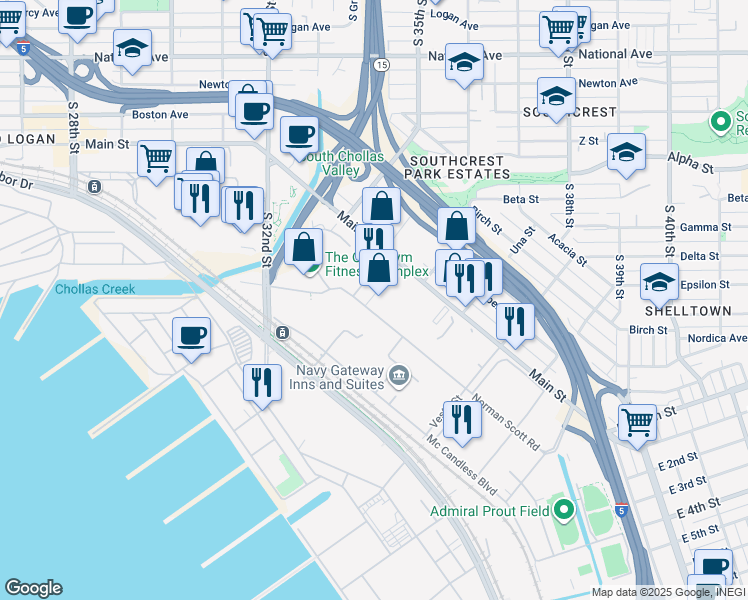The height and width of the screenshot is (600, 748).
Task: Click the transit station icon near S 28th St
Action: click(94, 186)
